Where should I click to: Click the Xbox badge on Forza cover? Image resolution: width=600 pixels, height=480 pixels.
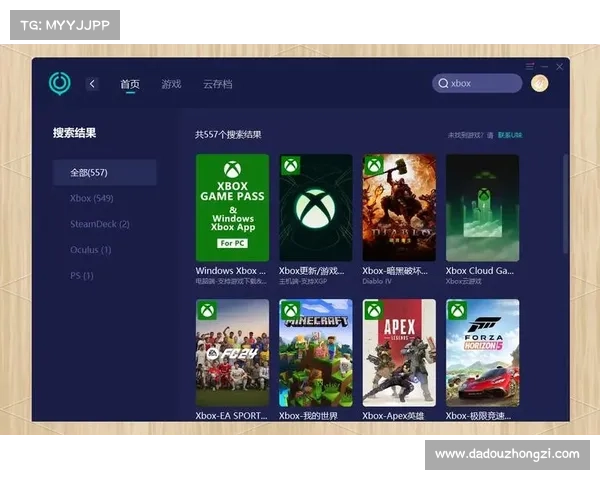click(457, 310)
